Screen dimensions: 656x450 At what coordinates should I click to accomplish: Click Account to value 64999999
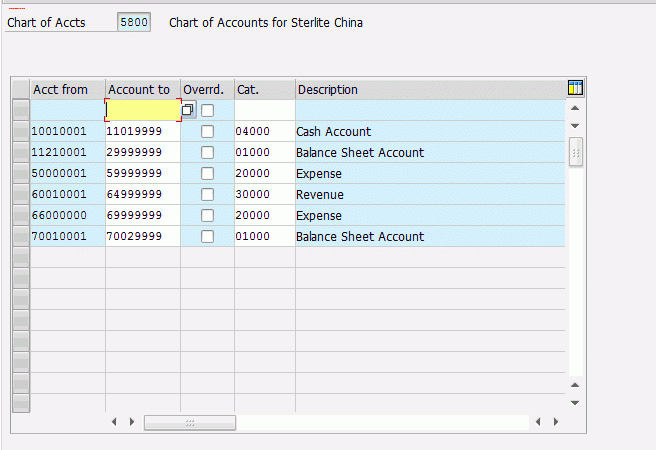pos(134,194)
